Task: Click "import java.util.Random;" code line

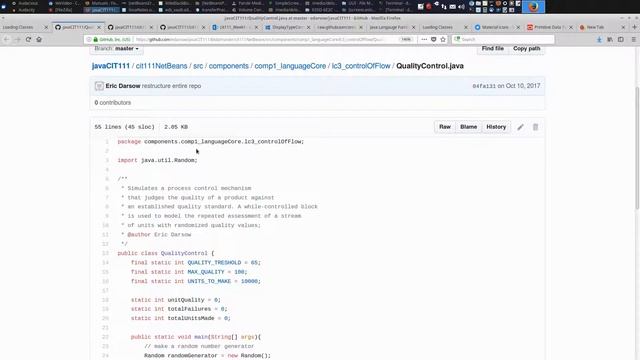Action: [x=158, y=160]
